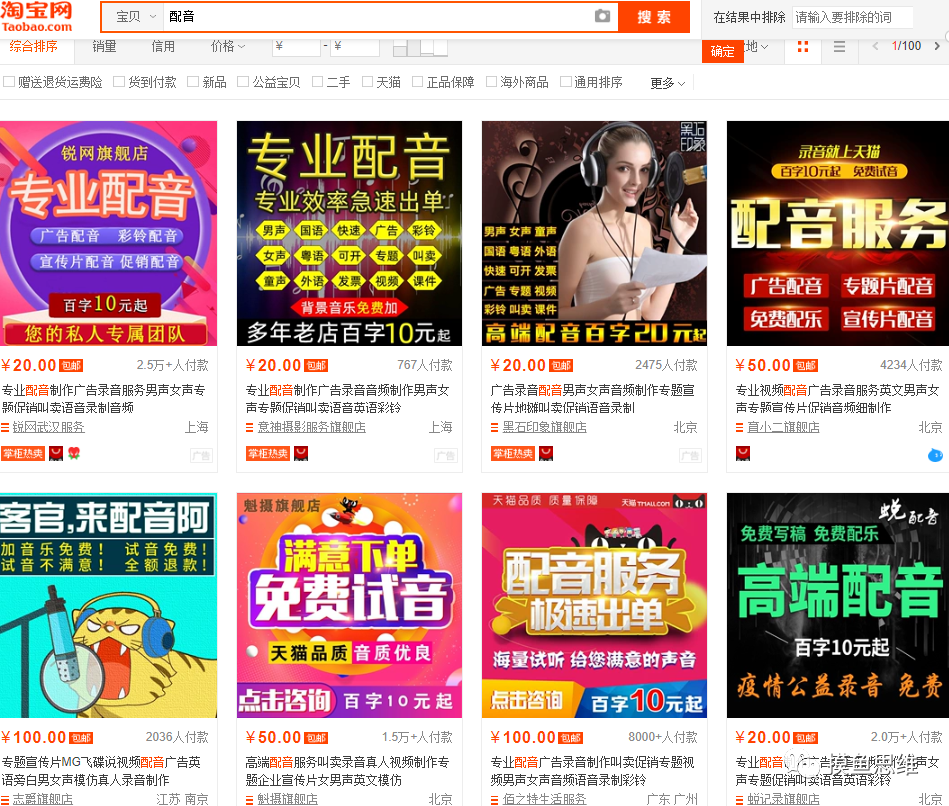The height and width of the screenshot is (806, 949).
Task: Open shop link 育小二旗舰店
Action: pyautogui.click(x=783, y=427)
